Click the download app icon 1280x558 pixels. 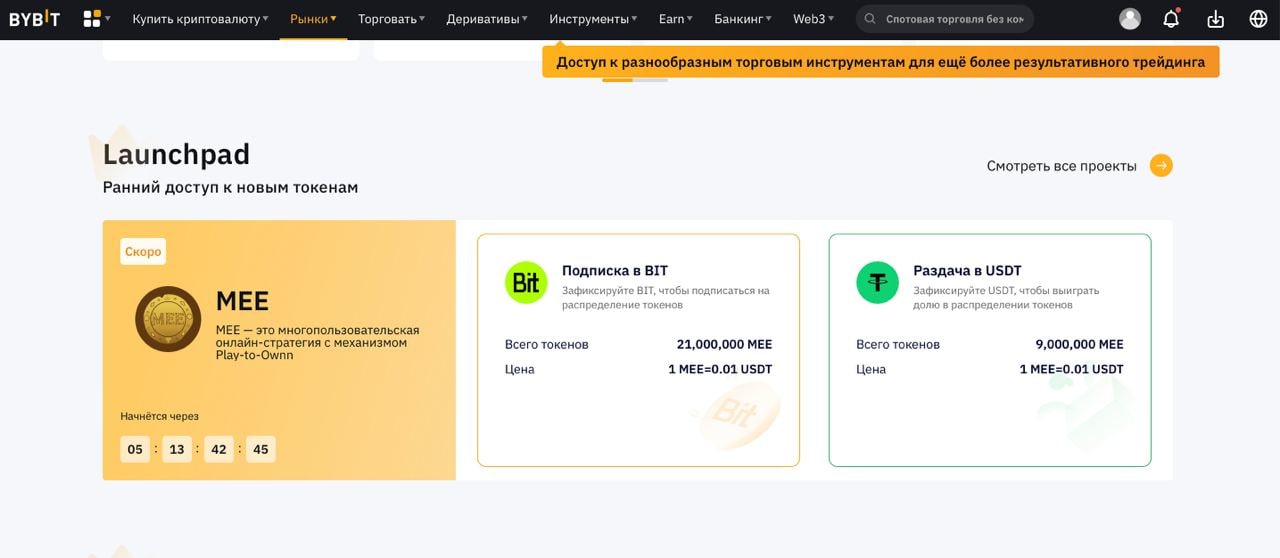(1215, 18)
